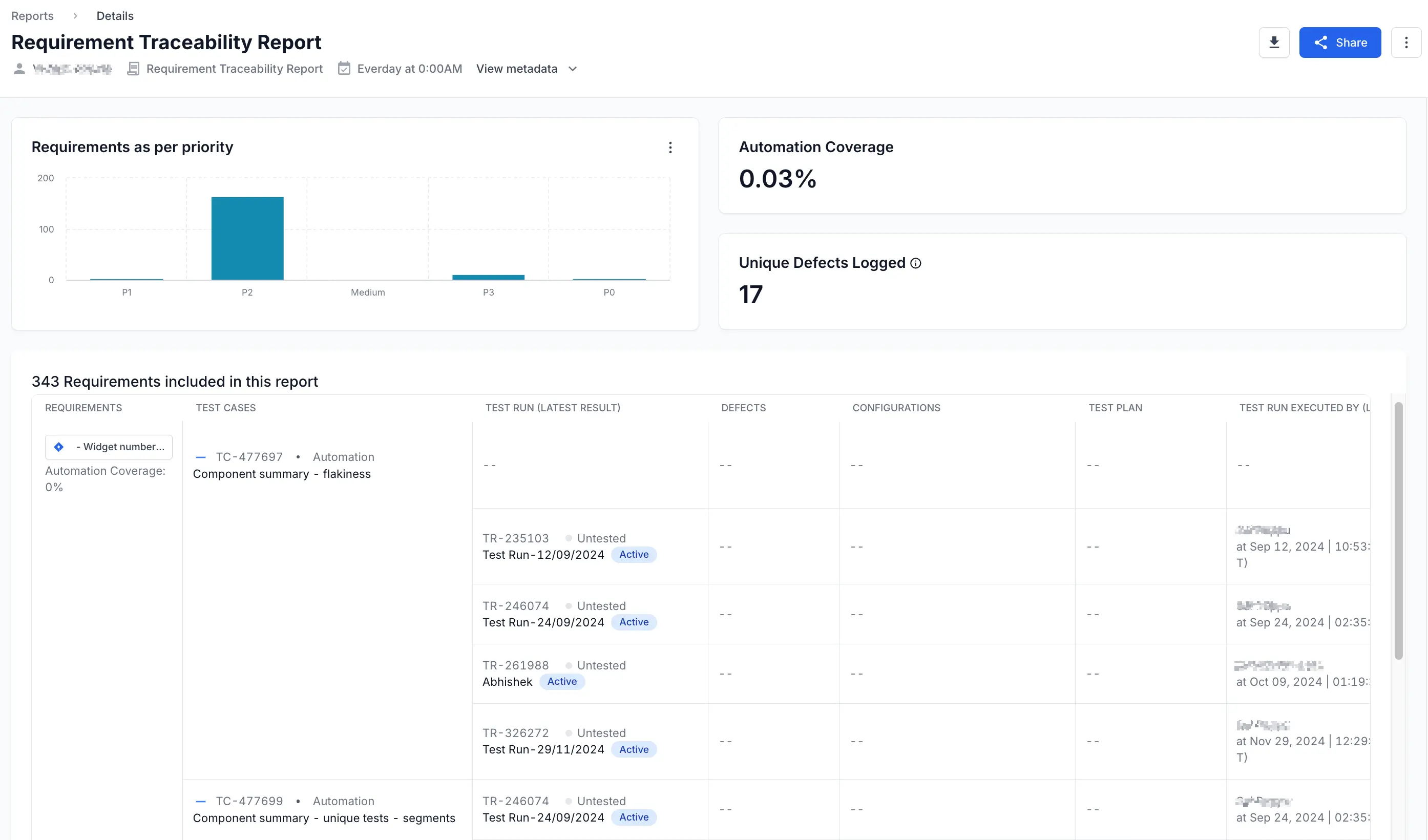Expand the View metadata dropdown
The height and width of the screenshot is (840, 1428).
pos(526,69)
